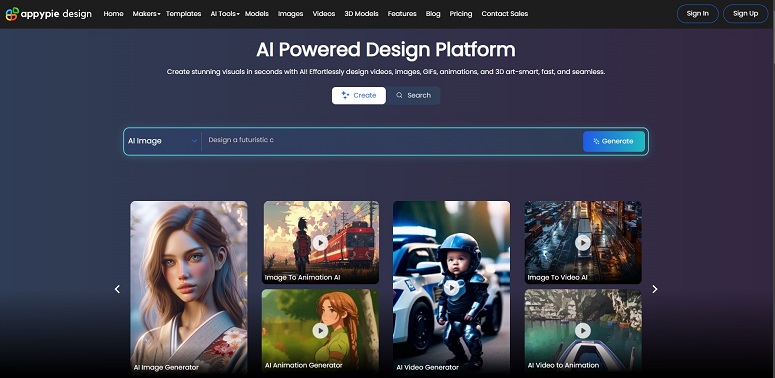Play the AI Video to Animation preview
The height and width of the screenshot is (378, 775).
click(x=583, y=331)
